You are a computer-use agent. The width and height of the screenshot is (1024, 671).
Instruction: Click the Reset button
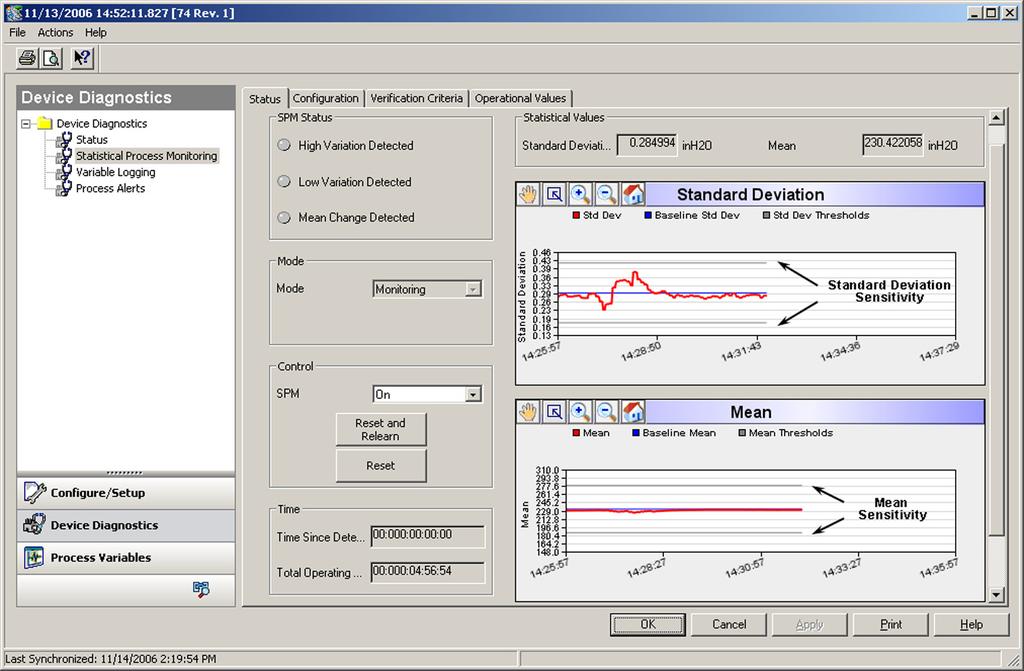click(381, 465)
